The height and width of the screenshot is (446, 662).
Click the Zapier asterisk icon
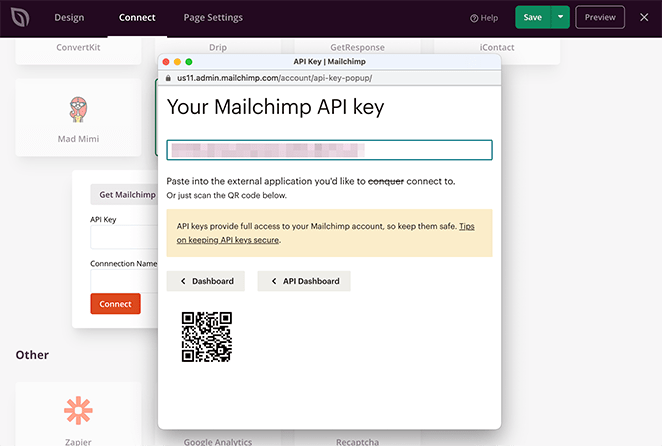coord(79,410)
